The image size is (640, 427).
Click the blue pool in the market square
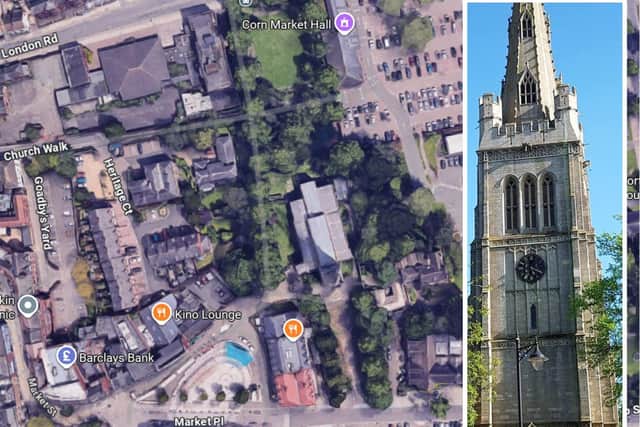point(239,354)
